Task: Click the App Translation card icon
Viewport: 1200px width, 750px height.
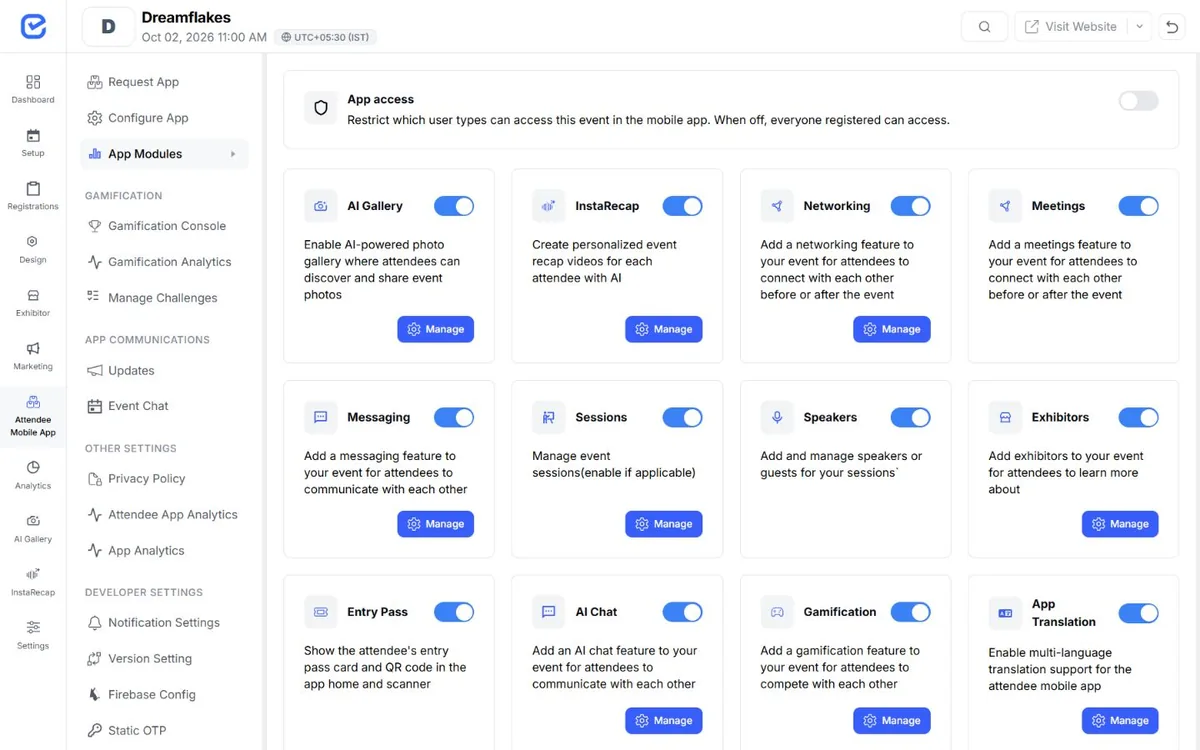Action: pyautogui.click(x=1005, y=612)
